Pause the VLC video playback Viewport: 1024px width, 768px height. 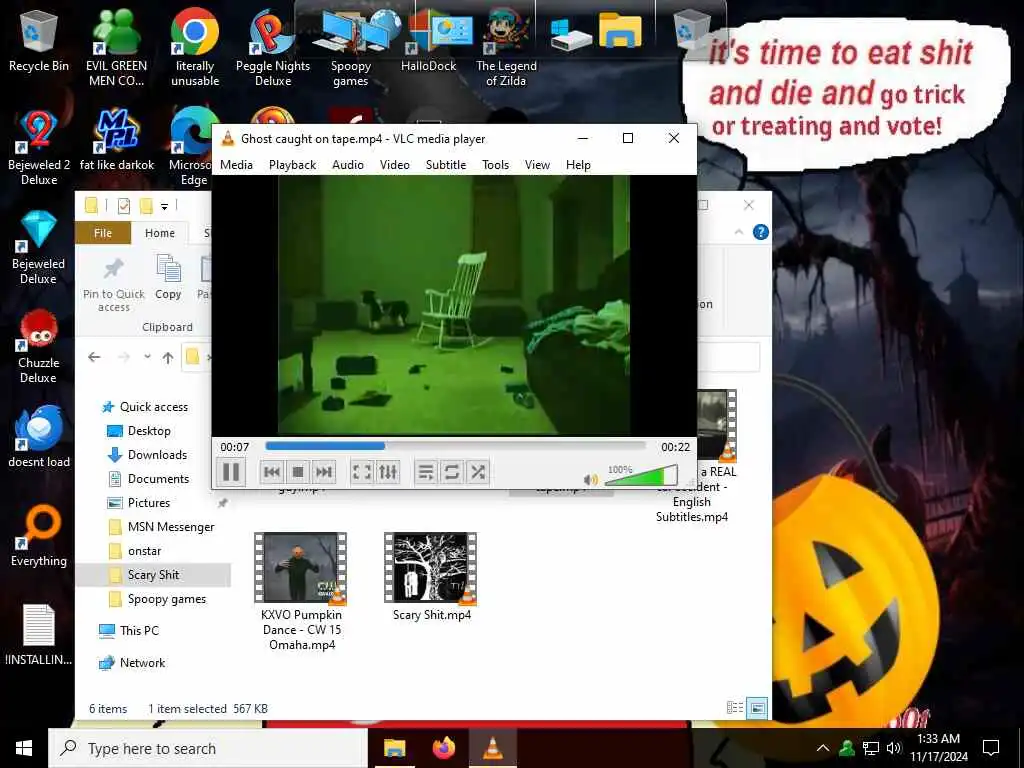[x=231, y=472]
